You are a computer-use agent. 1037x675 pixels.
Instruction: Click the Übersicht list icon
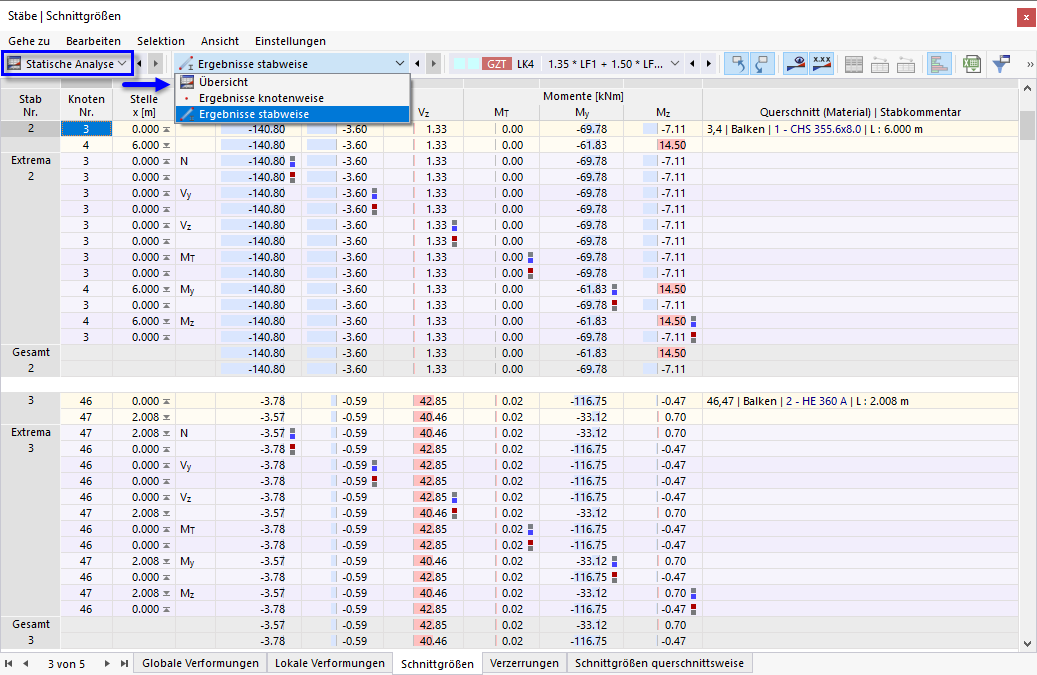pyautogui.click(x=187, y=82)
